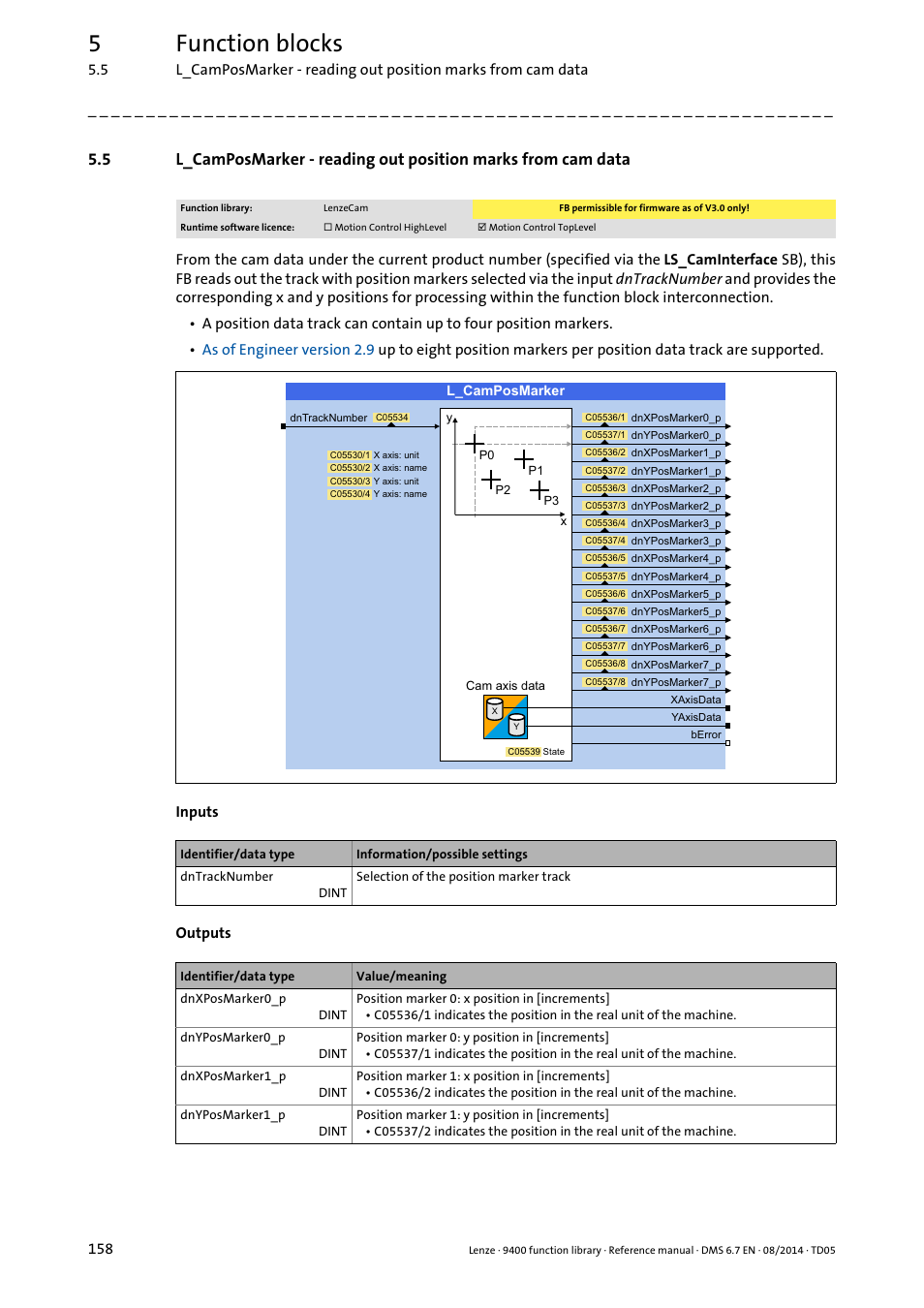Viewport: 924px width, 1308px height.
Task: Select 'Selection of the position marker track' cell
Action: point(594,886)
